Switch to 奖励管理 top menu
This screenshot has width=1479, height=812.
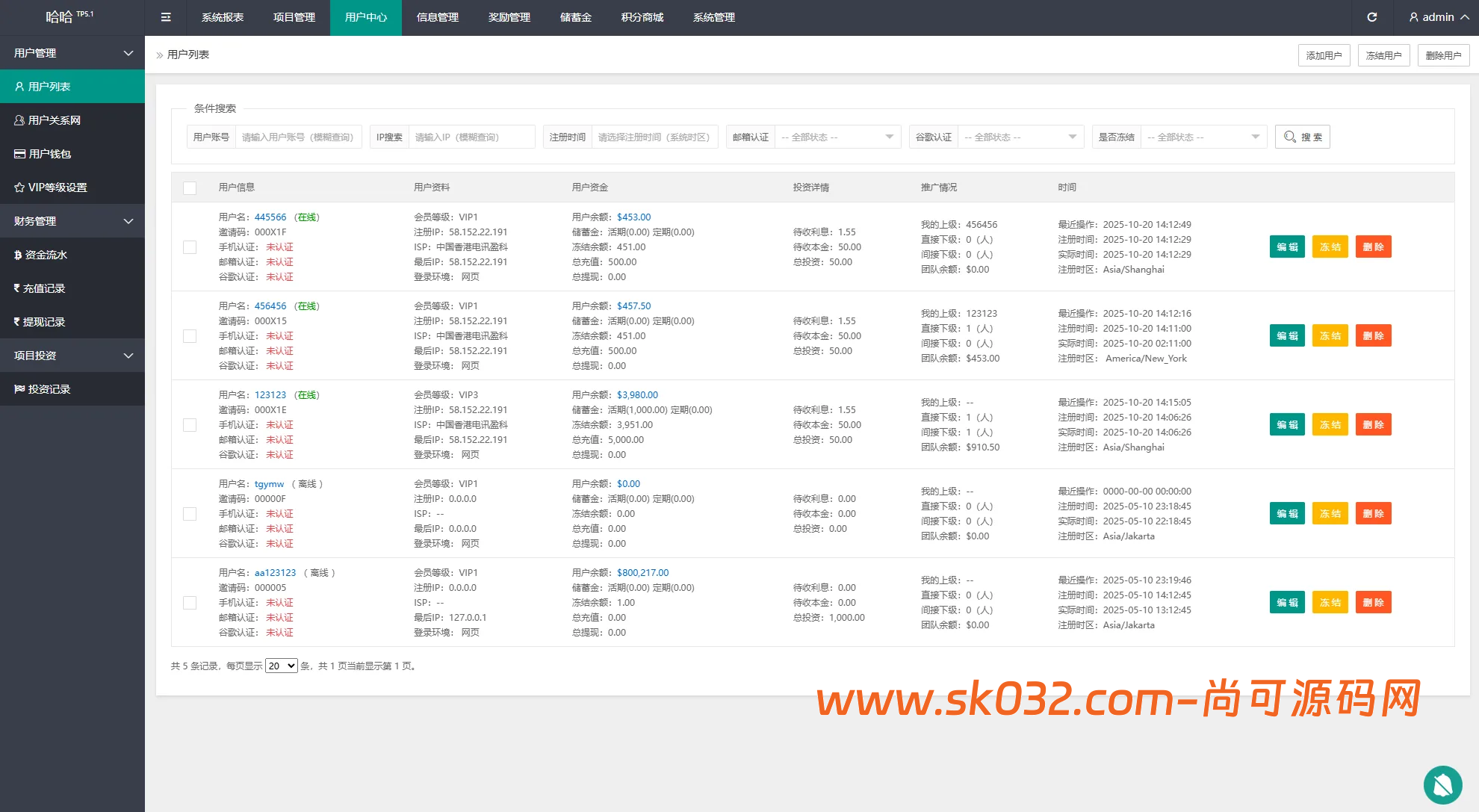509,17
